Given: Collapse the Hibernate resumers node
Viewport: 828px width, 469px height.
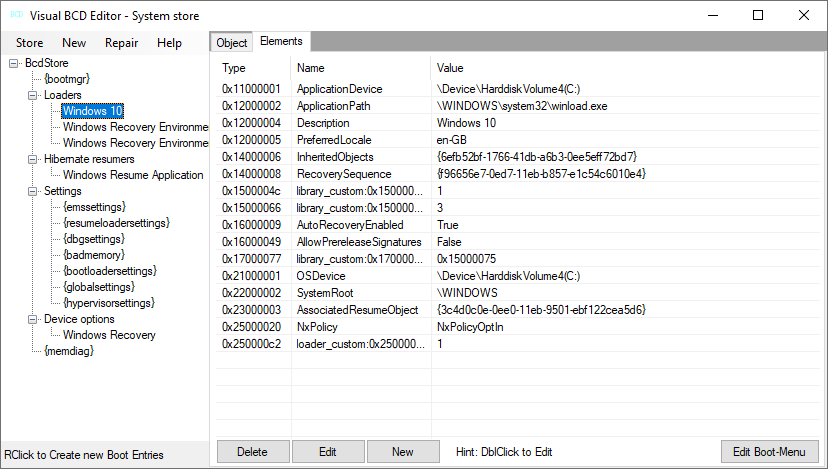Looking at the screenshot, I should click(x=33, y=160).
